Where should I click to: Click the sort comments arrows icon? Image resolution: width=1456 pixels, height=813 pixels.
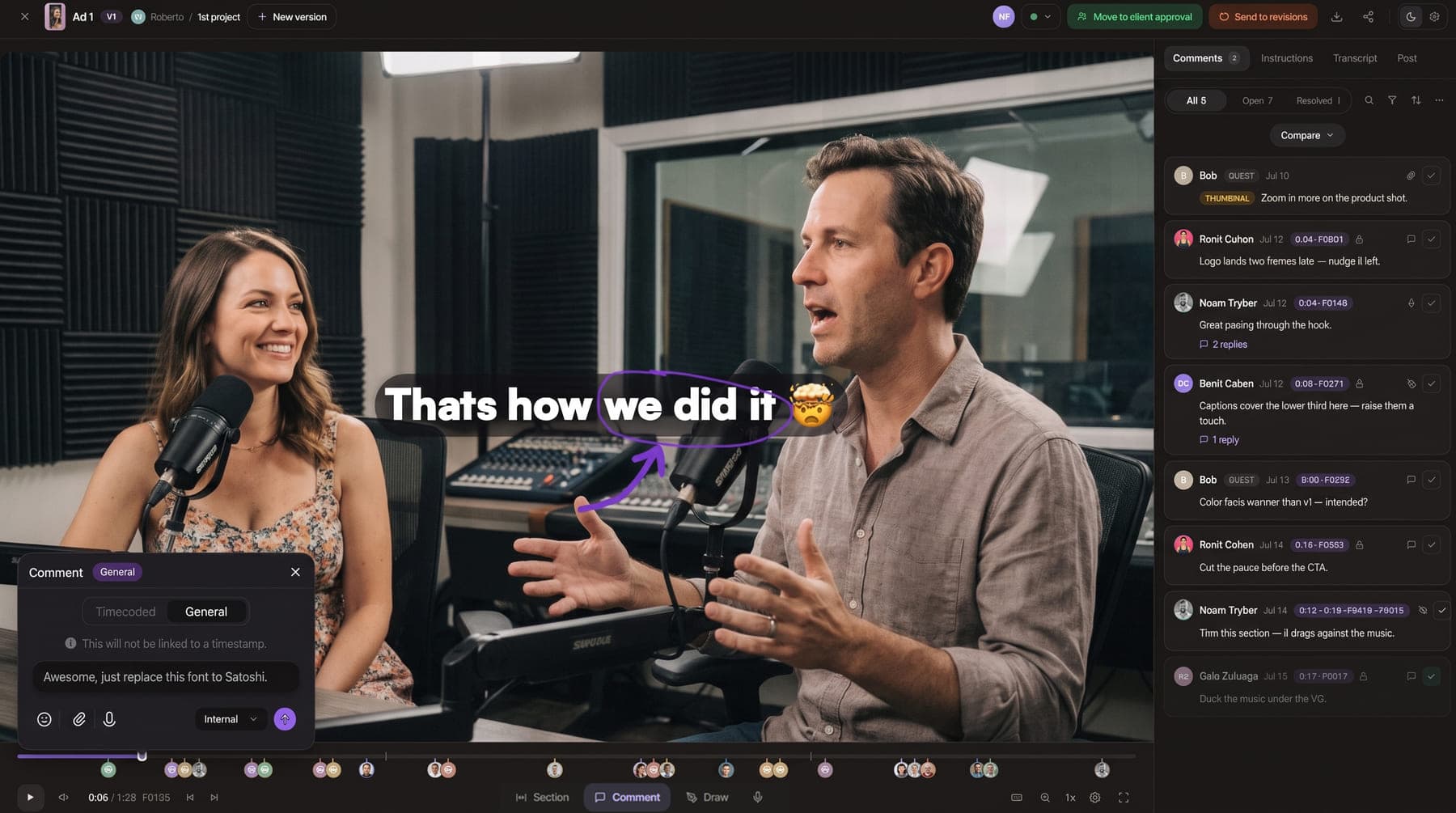coord(1416,100)
